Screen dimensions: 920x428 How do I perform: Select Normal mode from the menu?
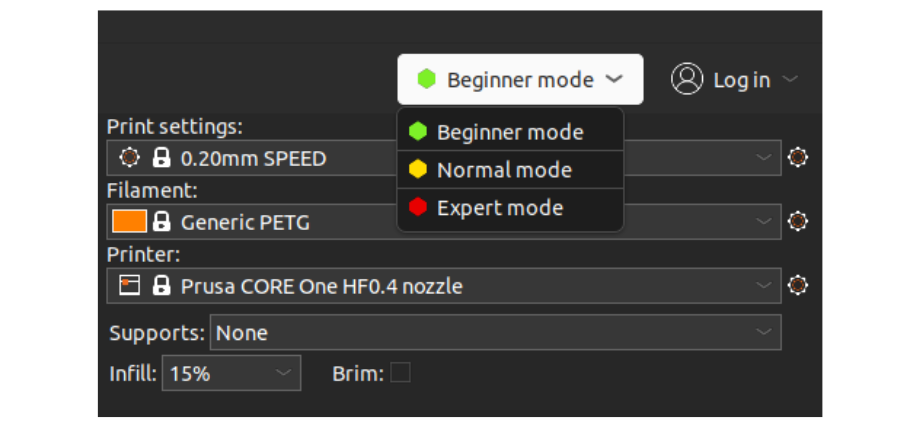pyautogui.click(x=510, y=170)
